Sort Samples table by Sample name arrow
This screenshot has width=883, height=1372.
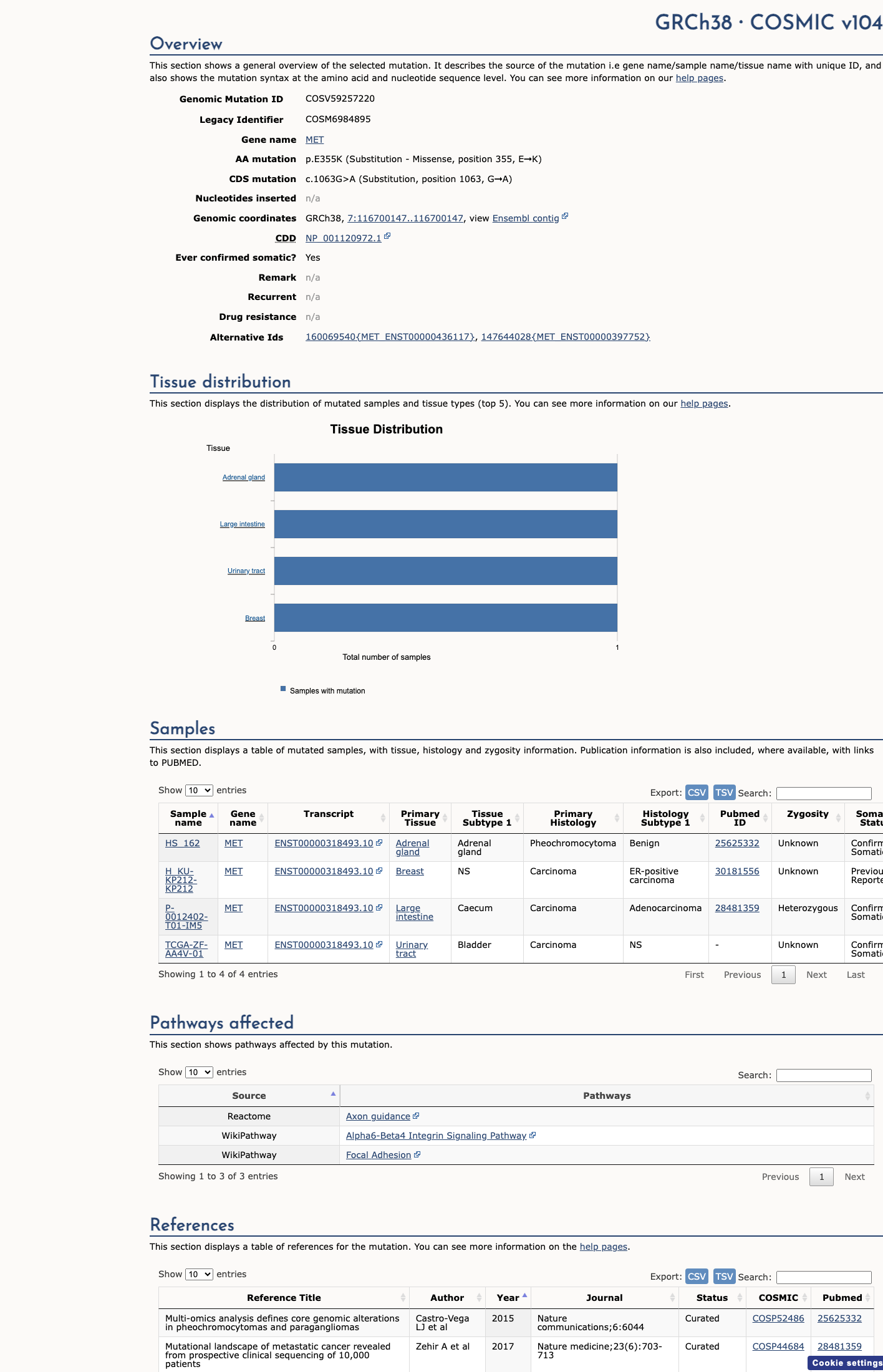click(212, 816)
